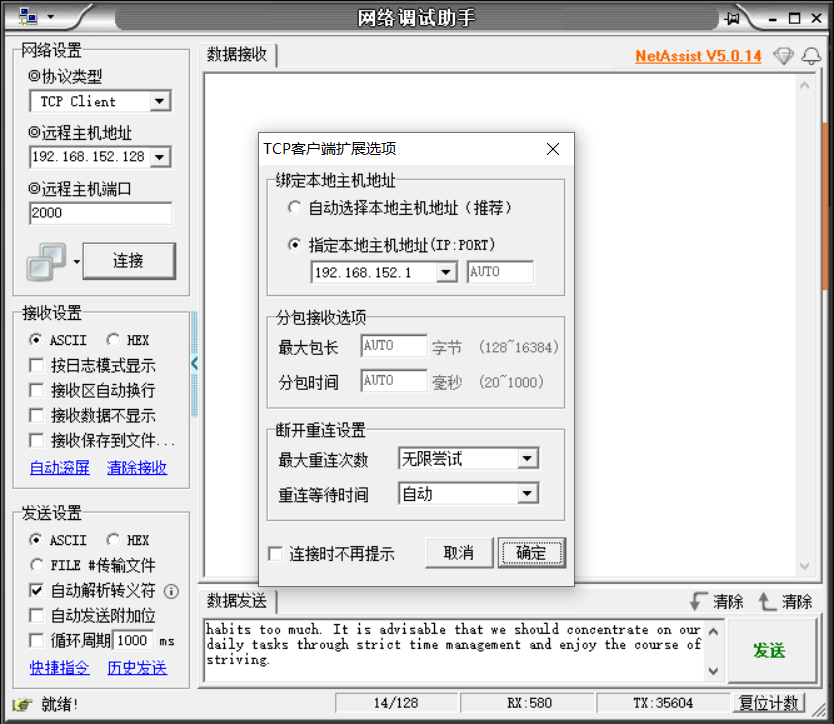Open the app system menu icon in title bar
834x724 pixels.
(x=28, y=17)
